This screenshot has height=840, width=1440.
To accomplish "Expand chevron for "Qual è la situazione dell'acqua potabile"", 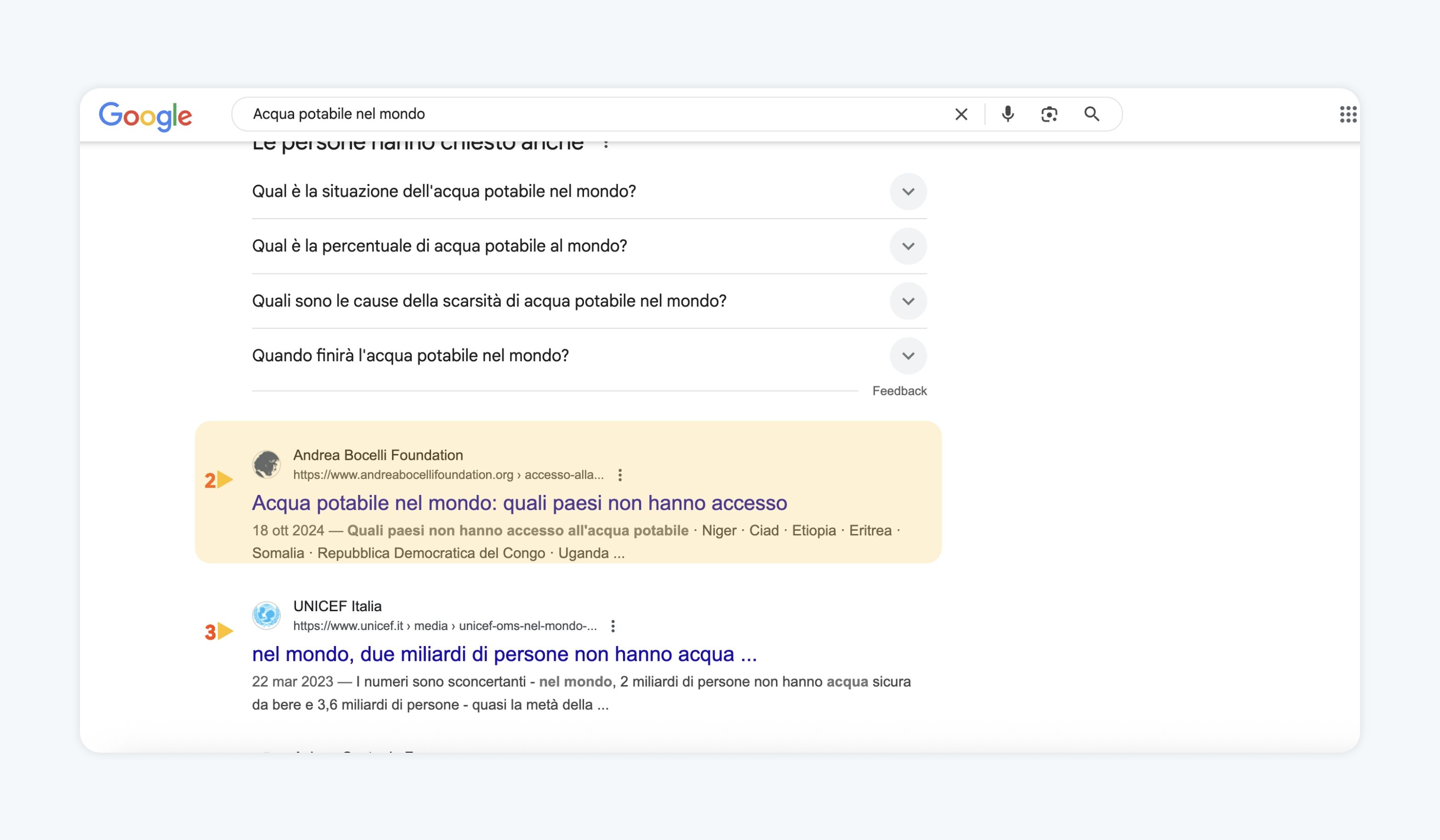I will coord(908,192).
